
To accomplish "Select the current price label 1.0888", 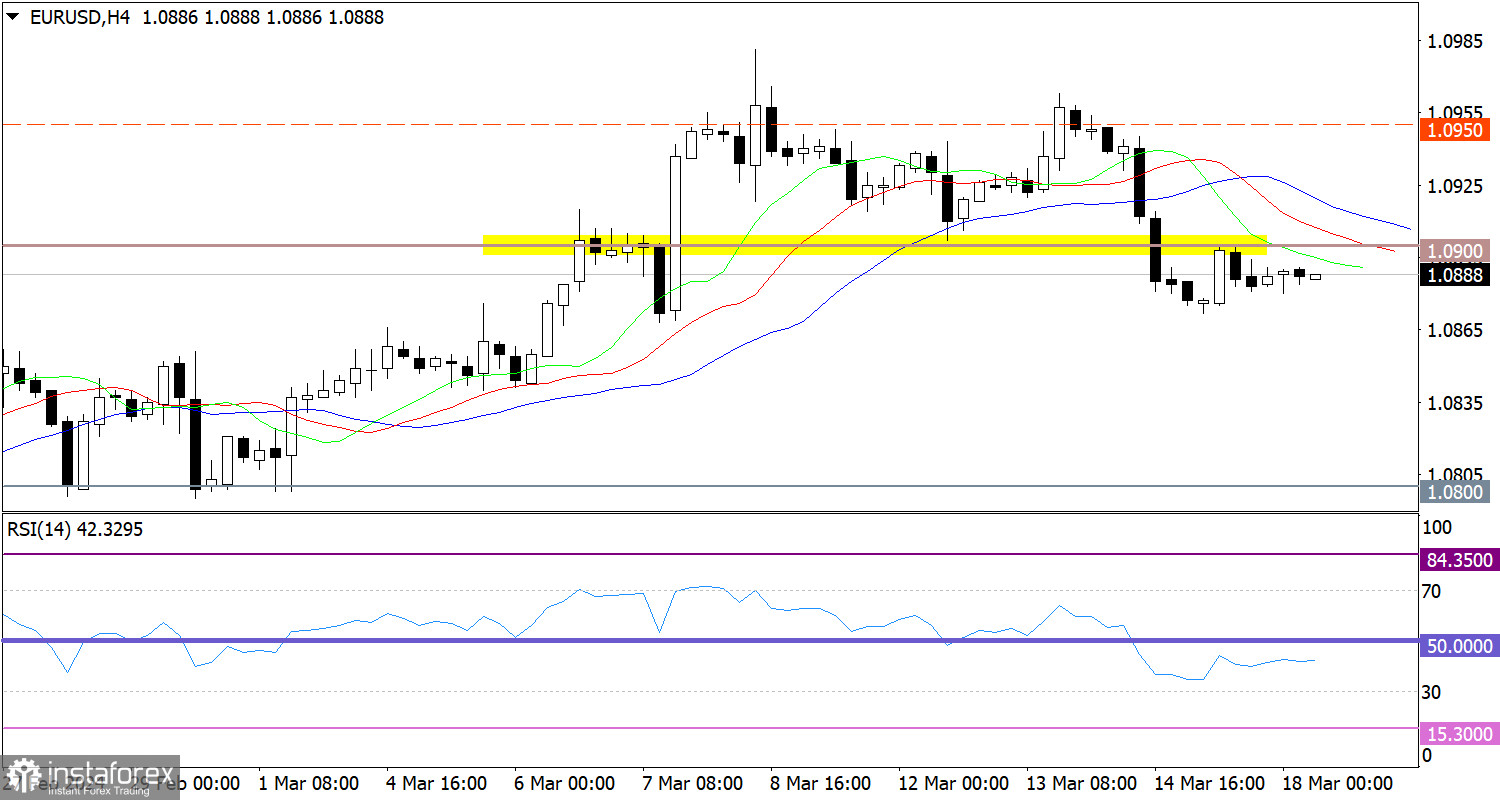I will tap(1457, 274).
